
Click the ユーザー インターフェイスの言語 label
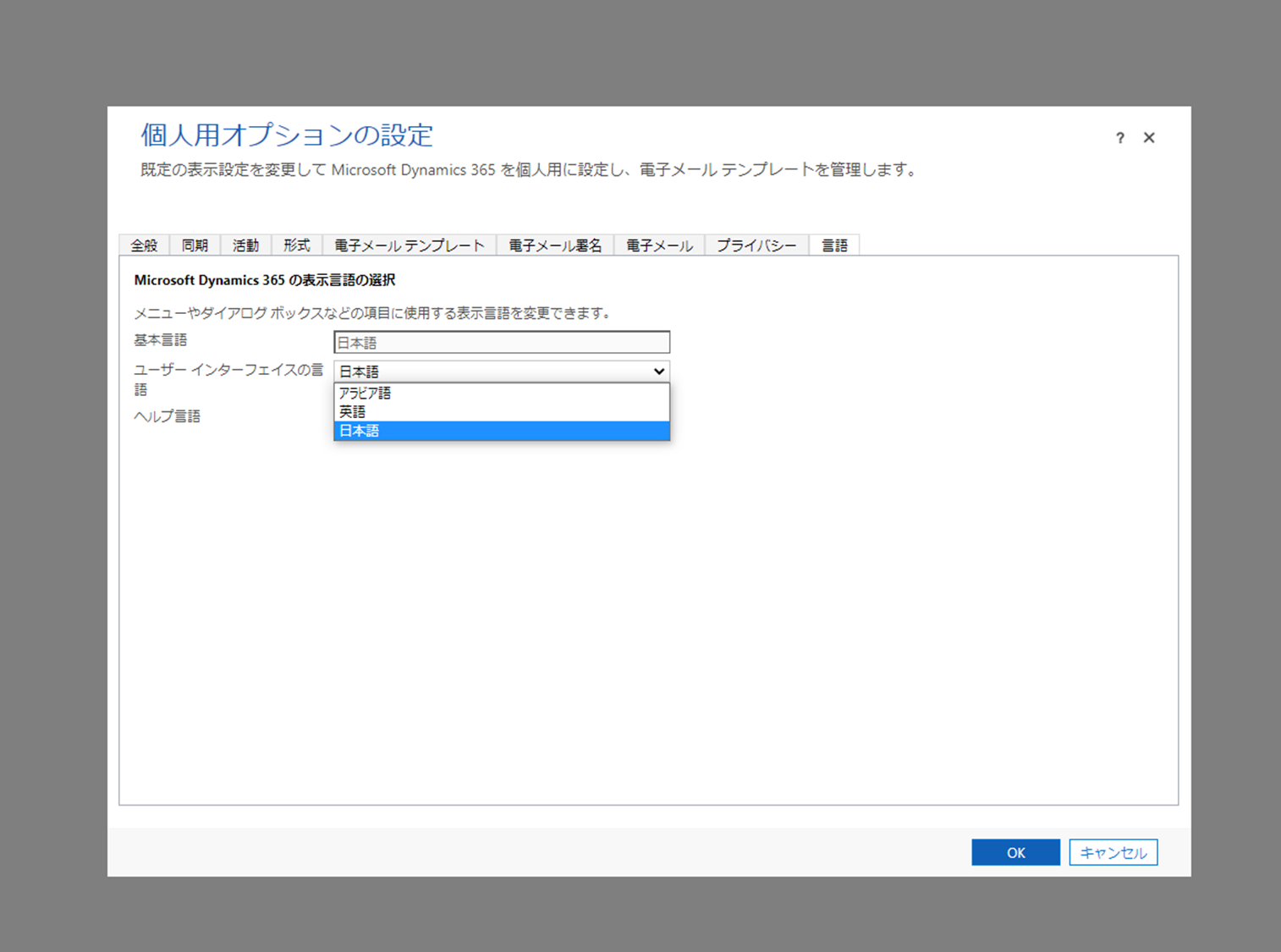pos(228,379)
